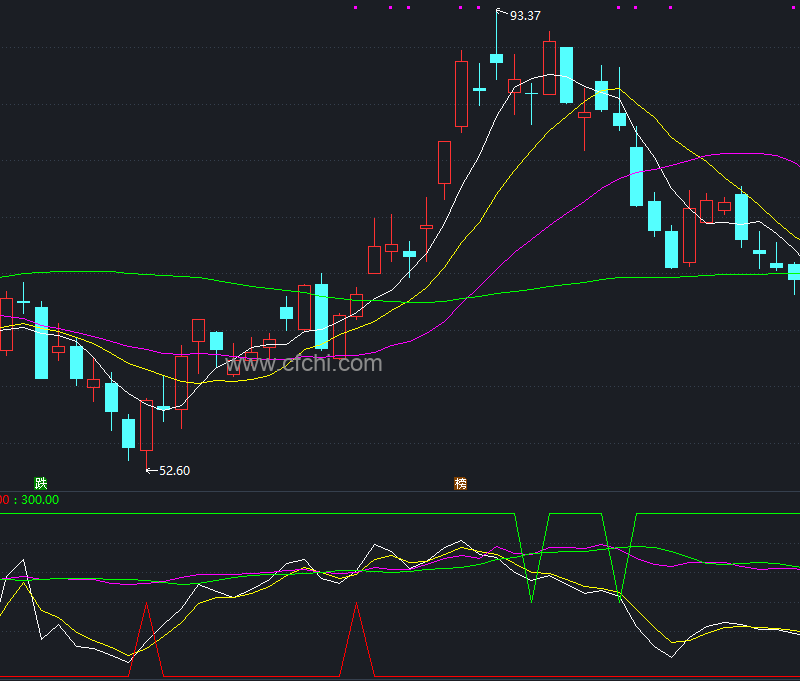Image resolution: width=800 pixels, height=681 pixels.
Task: Click the 300.00 indicator value
Action: click(x=40, y=499)
